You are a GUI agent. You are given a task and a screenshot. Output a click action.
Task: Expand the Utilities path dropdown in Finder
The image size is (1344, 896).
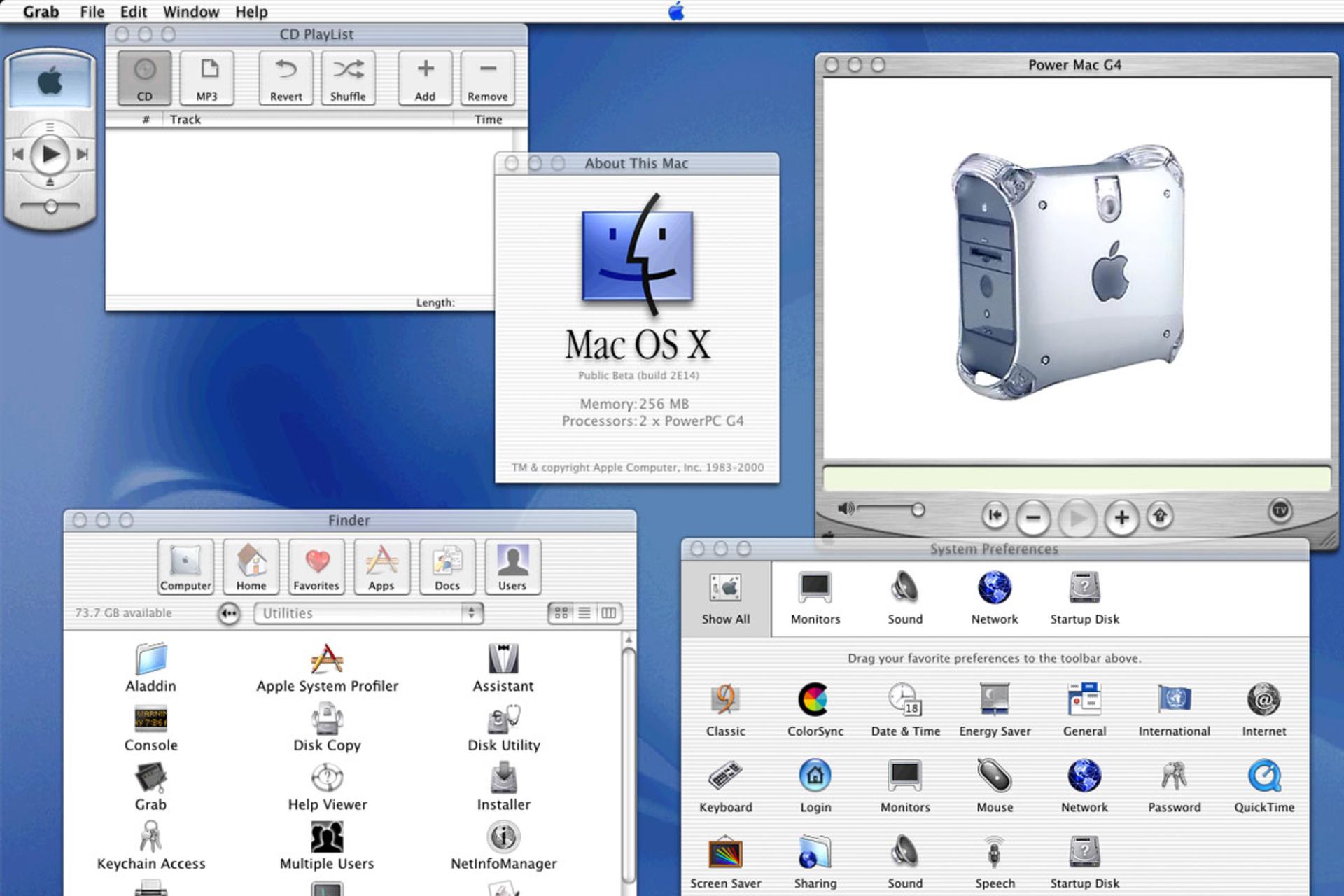tap(368, 613)
